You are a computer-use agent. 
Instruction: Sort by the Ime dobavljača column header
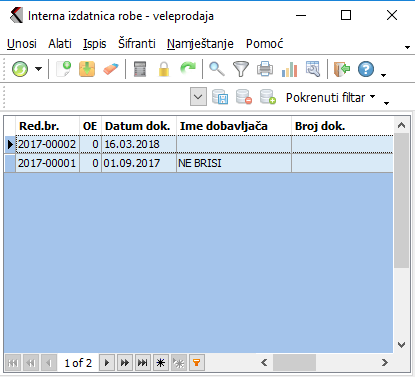click(x=234, y=126)
